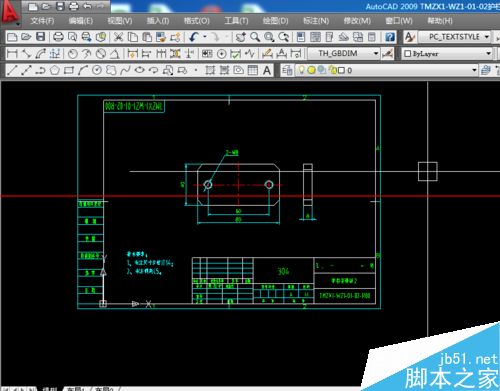Click quick access toolbar Undo arrow

pyautogui.click(x=87, y=6)
